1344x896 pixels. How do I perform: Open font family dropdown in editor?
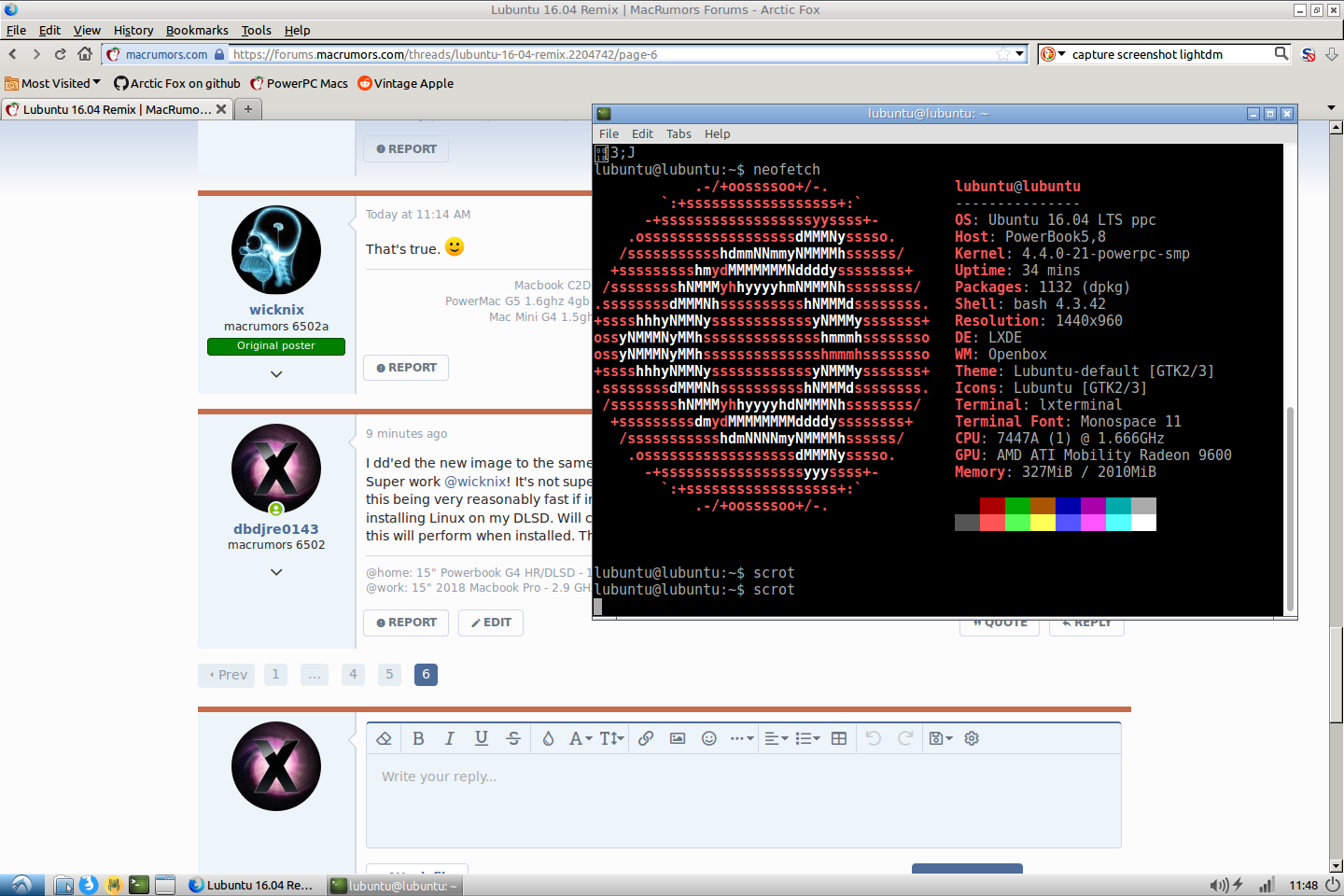pos(581,738)
